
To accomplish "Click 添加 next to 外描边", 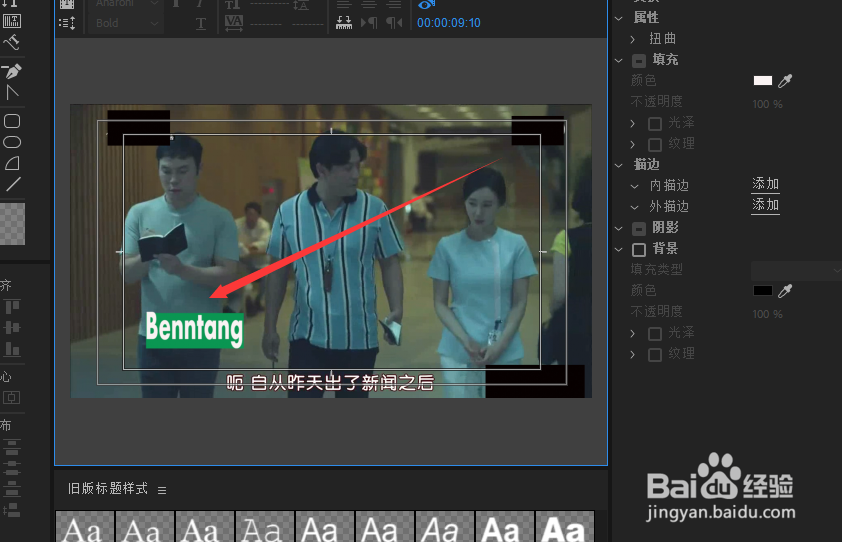I will (x=765, y=205).
